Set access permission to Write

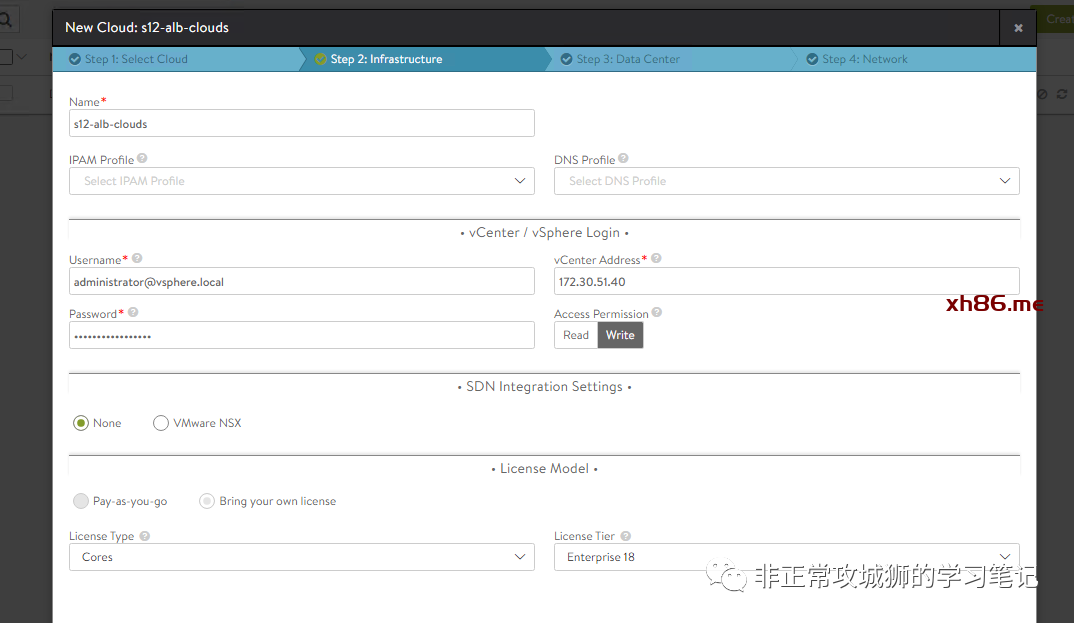[x=620, y=335]
